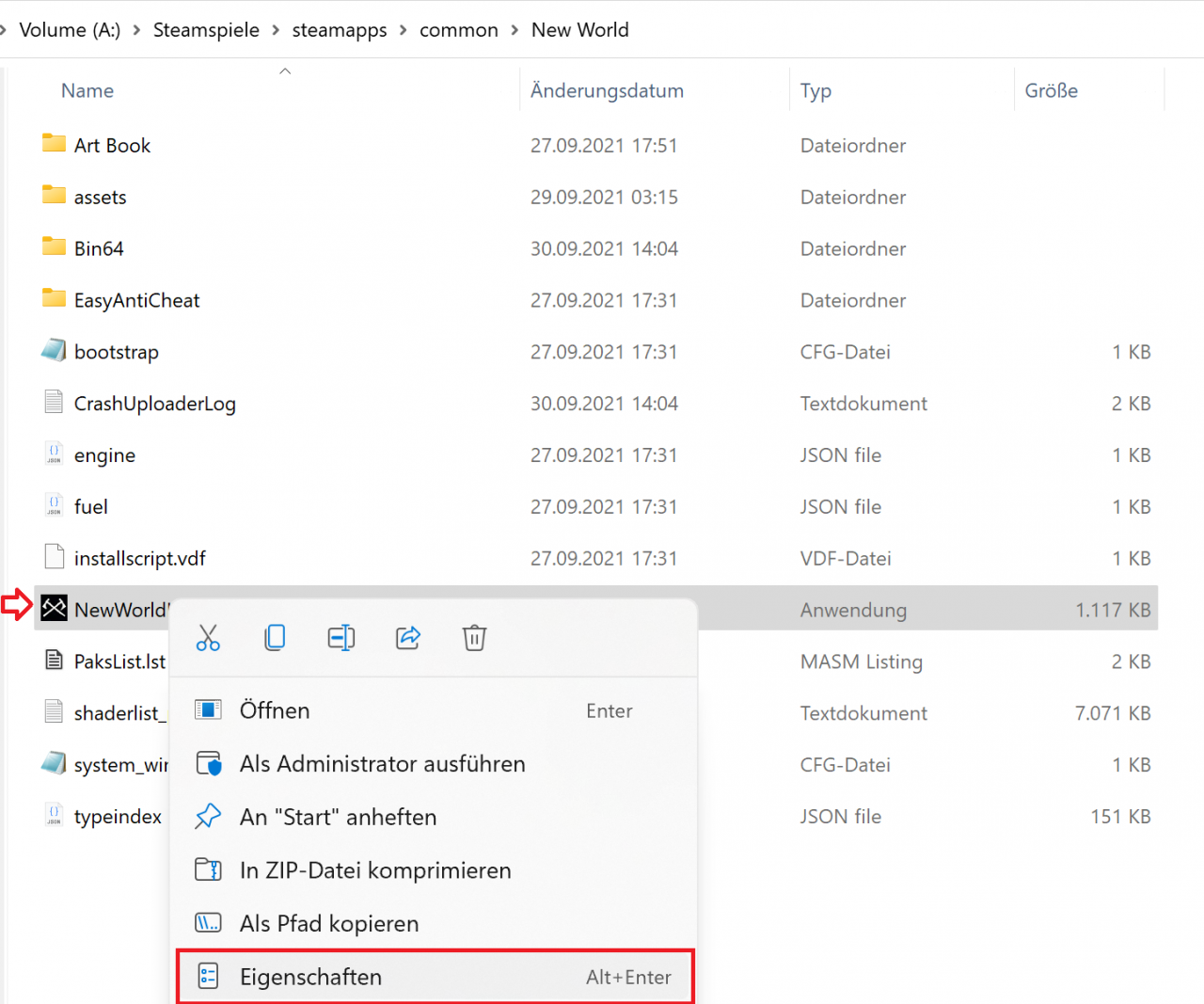Expand the chevron after steamapps in breadcrumb

403,30
